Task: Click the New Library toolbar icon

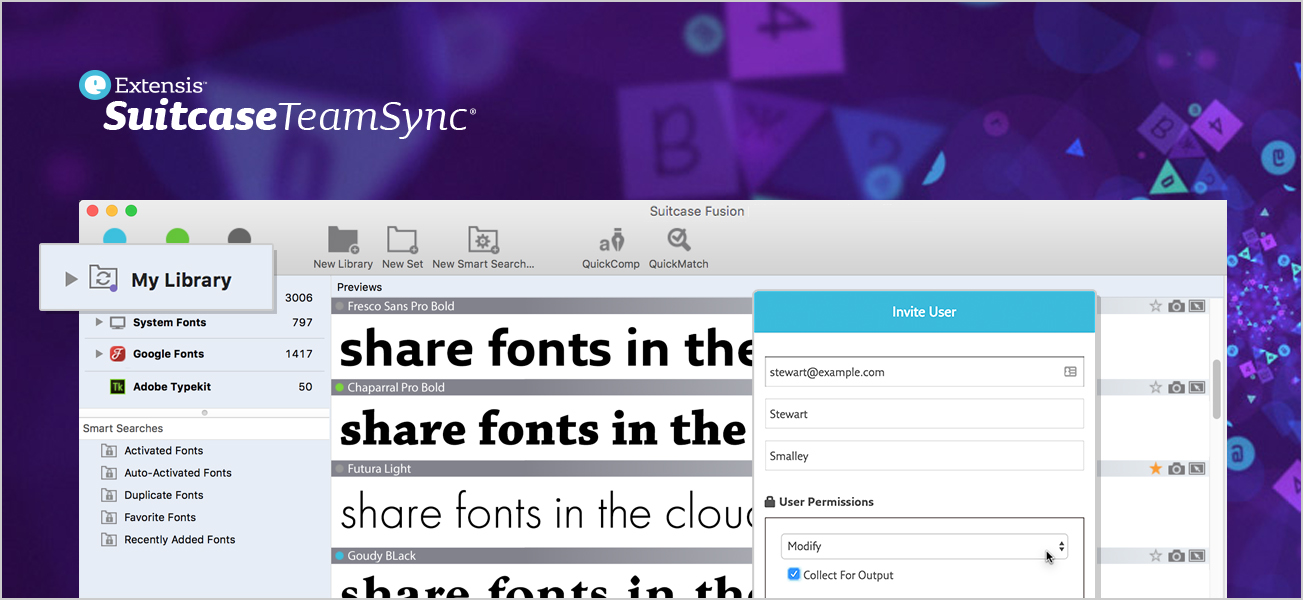Action: click(342, 241)
